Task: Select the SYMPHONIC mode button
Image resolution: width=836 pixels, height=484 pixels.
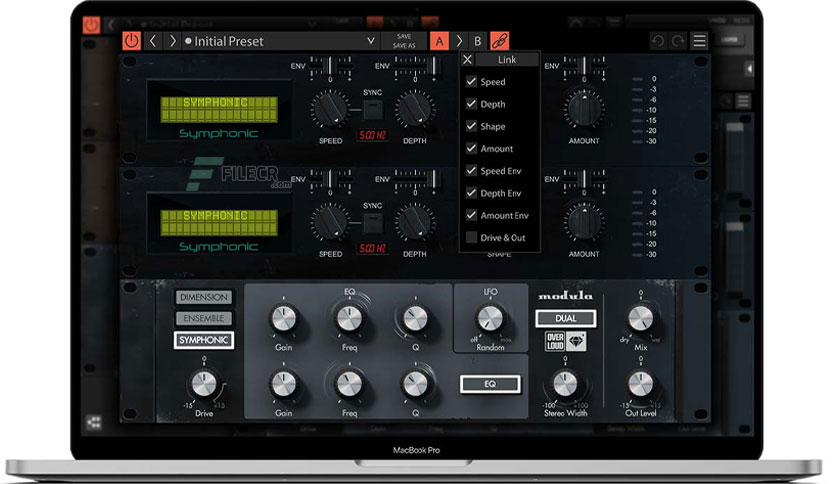Action: point(204,340)
